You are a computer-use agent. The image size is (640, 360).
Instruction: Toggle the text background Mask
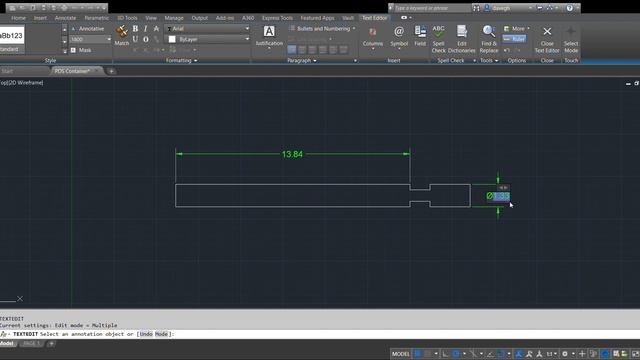tap(81, 50)
